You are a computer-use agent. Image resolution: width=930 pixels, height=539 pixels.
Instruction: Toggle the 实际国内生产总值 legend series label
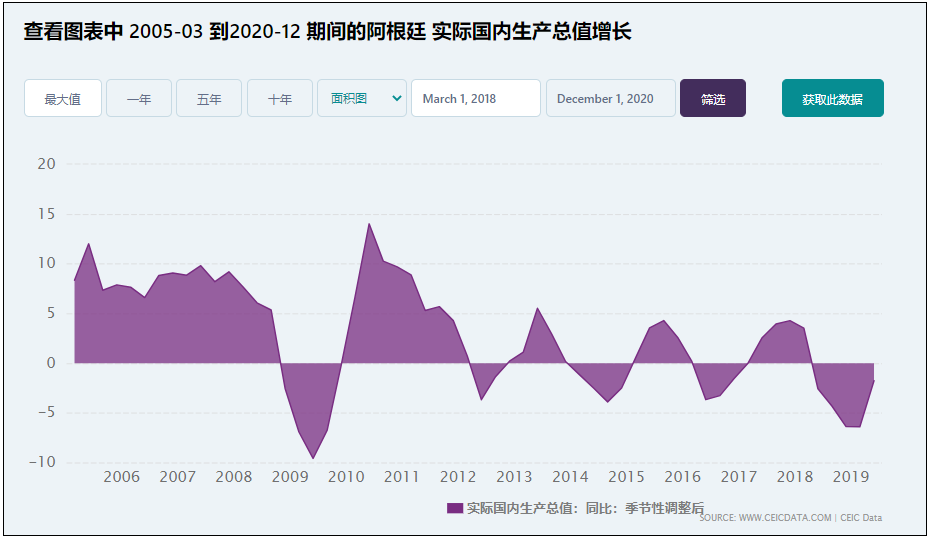(585, 508)
